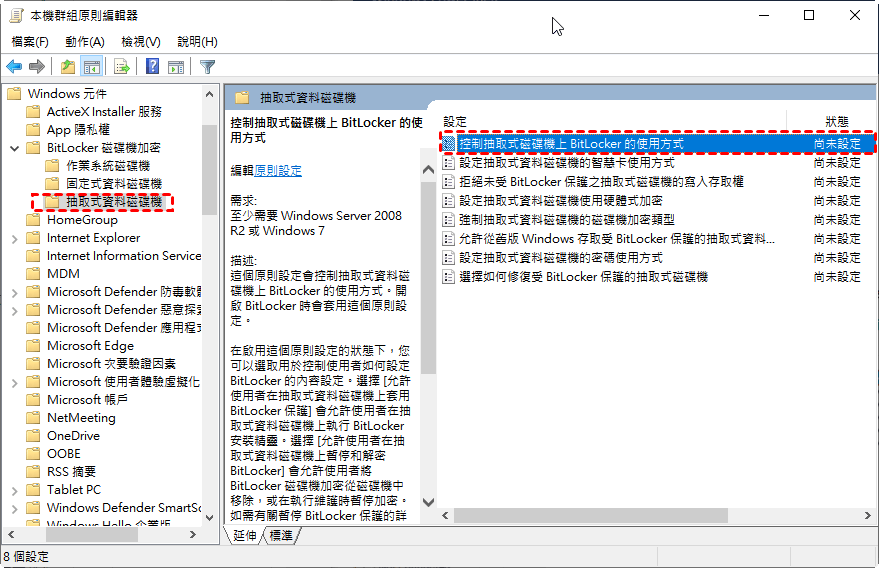This screenshot has width=879, height=568.
Task: Click the description pane scroll-down arrow
Action: click(428, 502)
